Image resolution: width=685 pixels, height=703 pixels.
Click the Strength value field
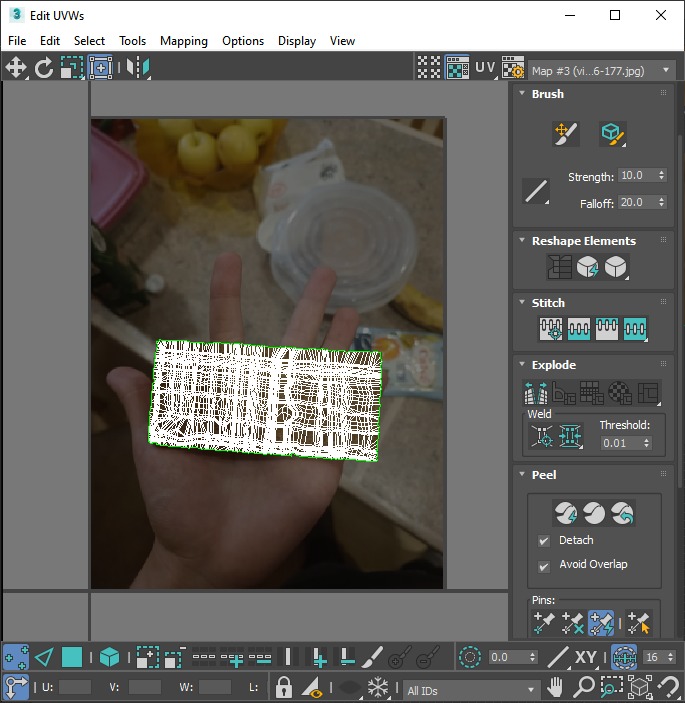pyautogui.click(x=636, y=175)
